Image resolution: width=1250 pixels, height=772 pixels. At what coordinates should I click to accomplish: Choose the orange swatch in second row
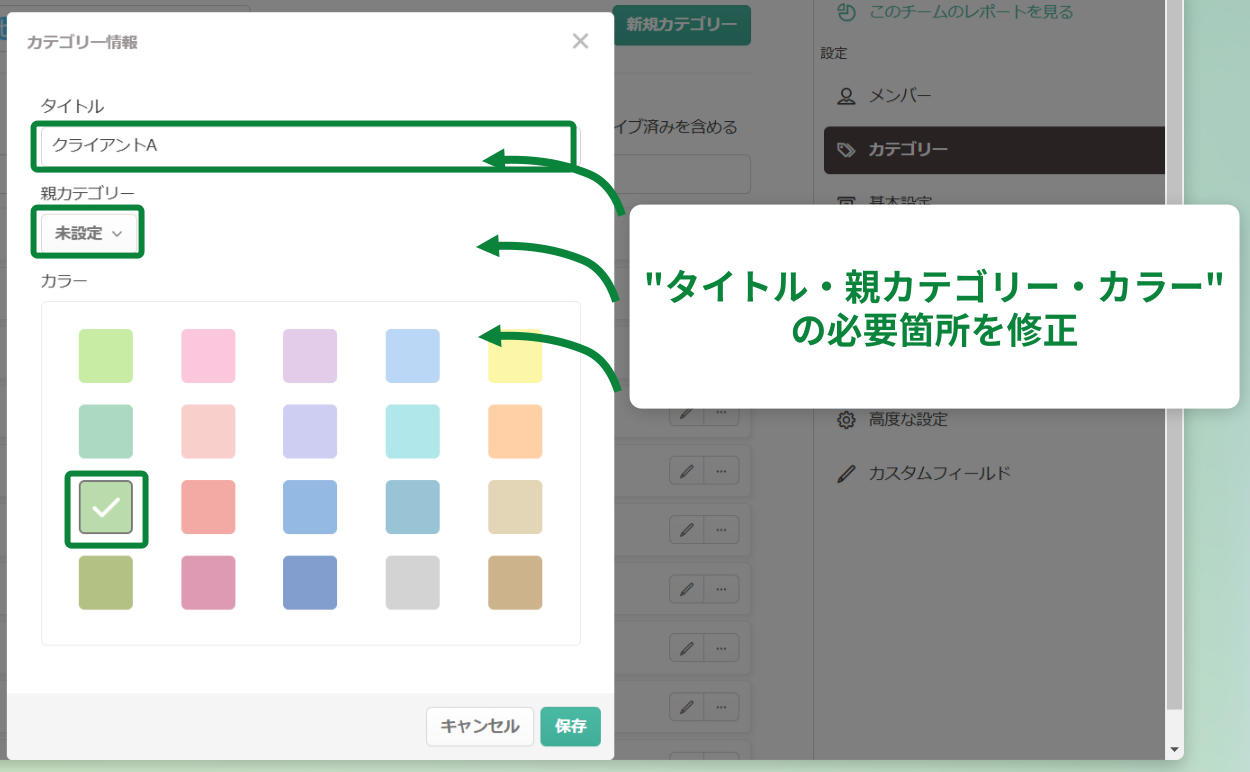(x=515, y=432)
